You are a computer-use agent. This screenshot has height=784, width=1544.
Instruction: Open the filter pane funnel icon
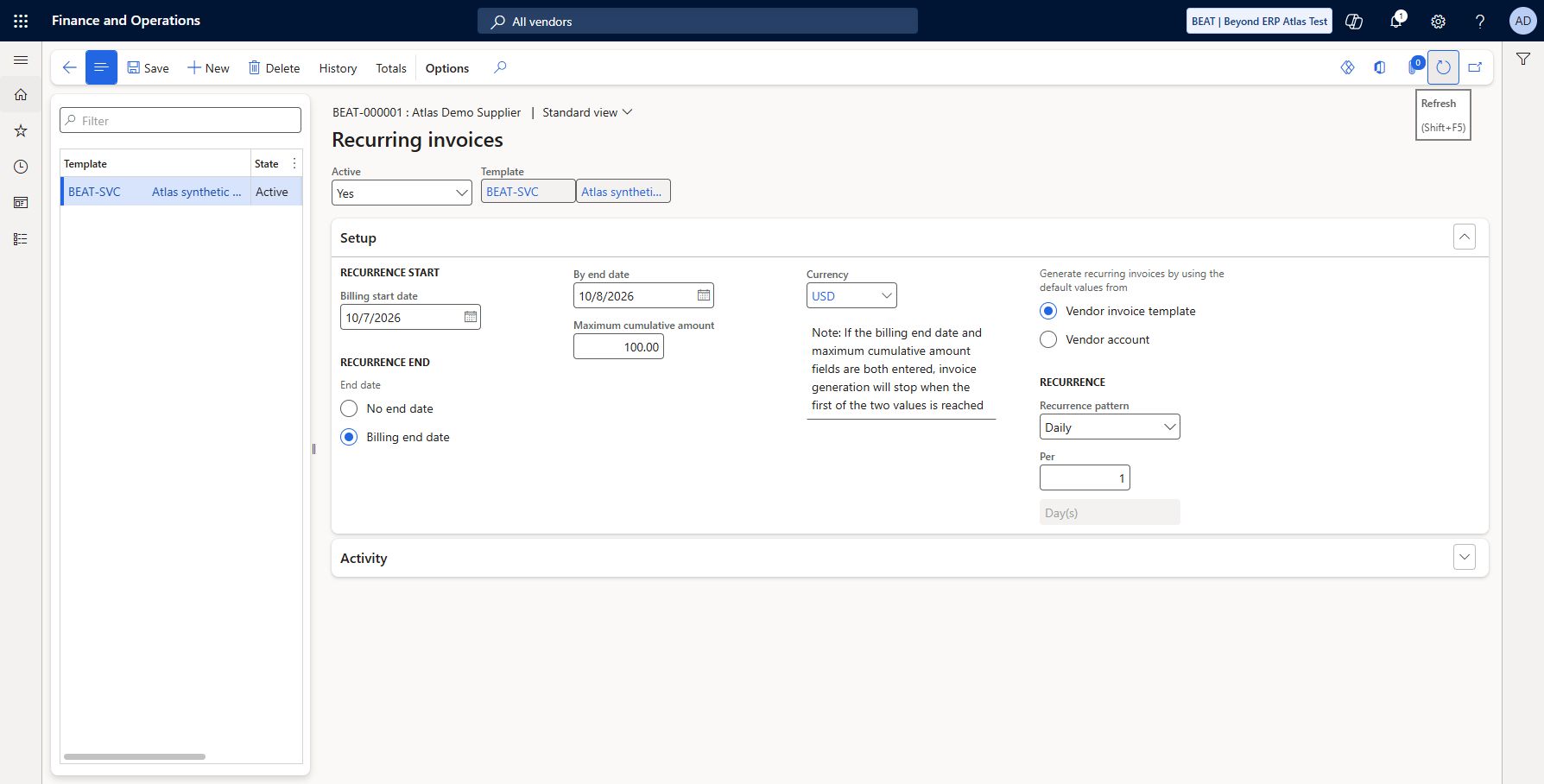[1523, 59]
